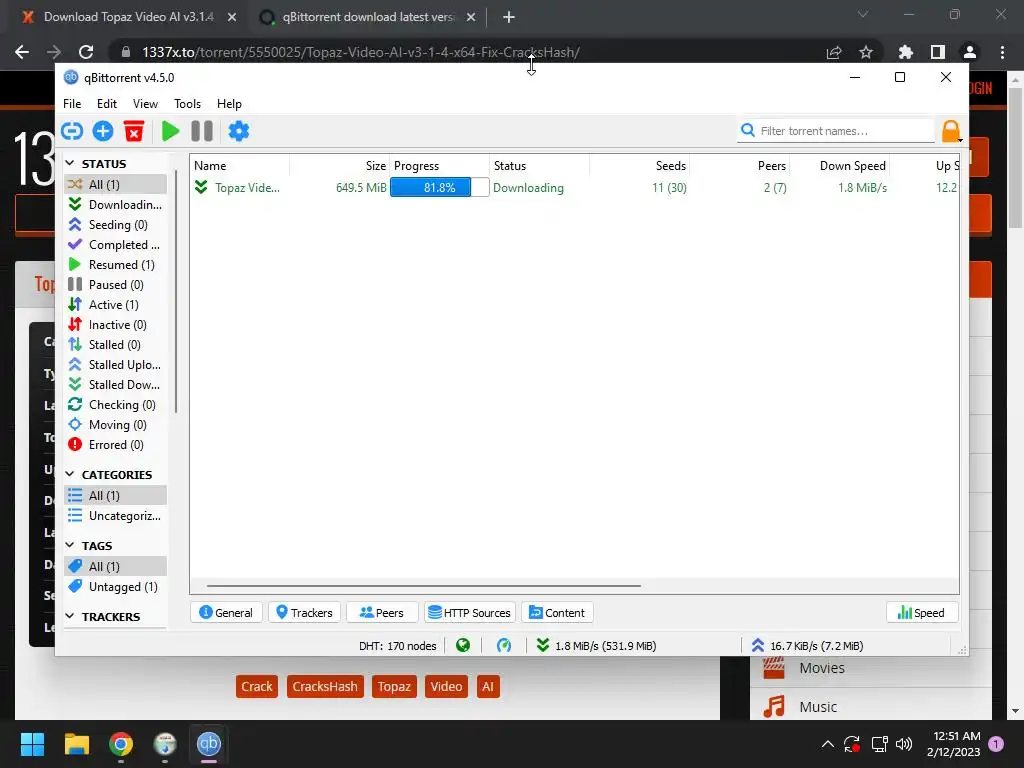Click the Pause torrents toolbar icon
The image size is (1024, 768).
click(202, 131)
